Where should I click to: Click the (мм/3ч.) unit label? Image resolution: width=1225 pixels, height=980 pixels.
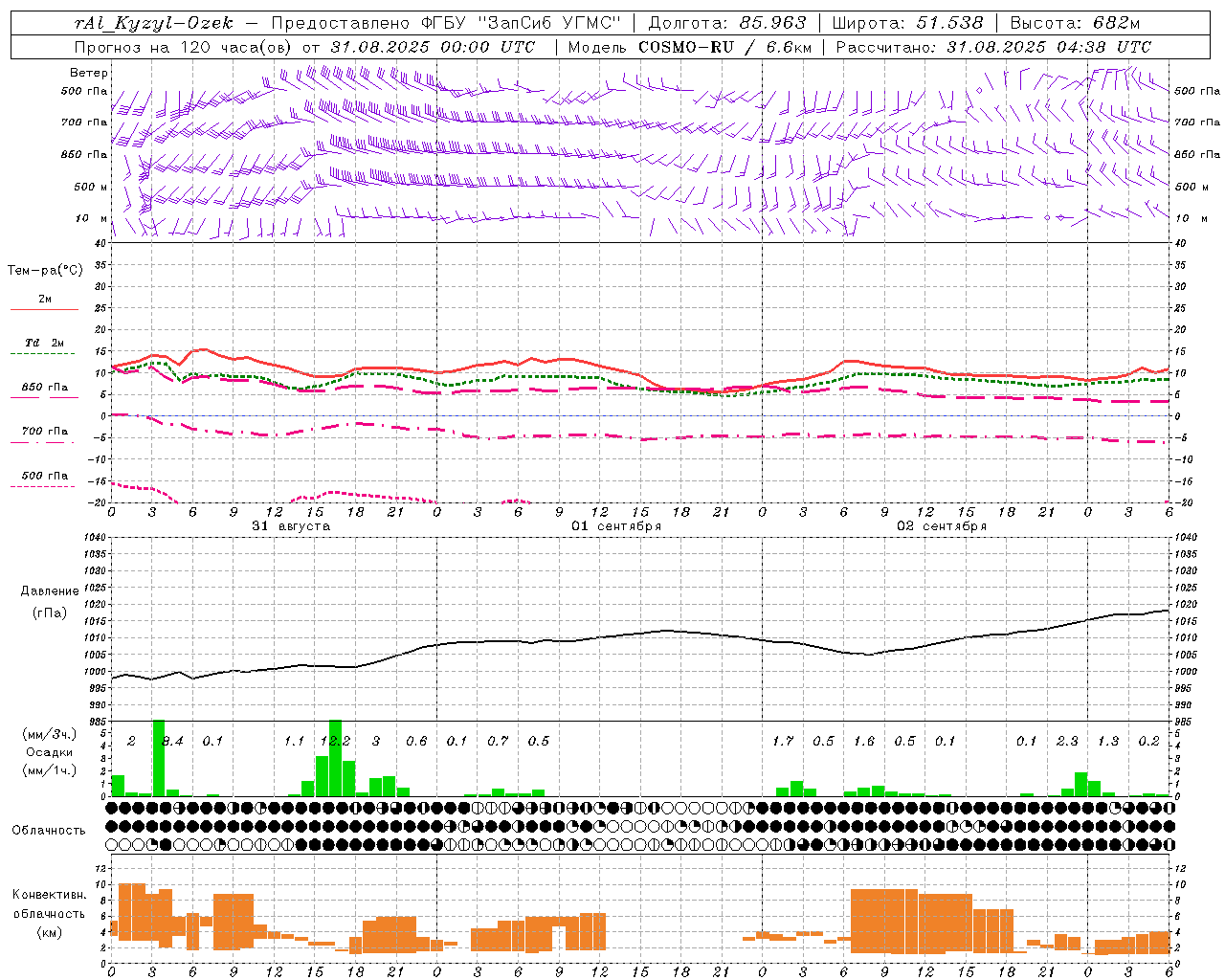coord(50,734)
